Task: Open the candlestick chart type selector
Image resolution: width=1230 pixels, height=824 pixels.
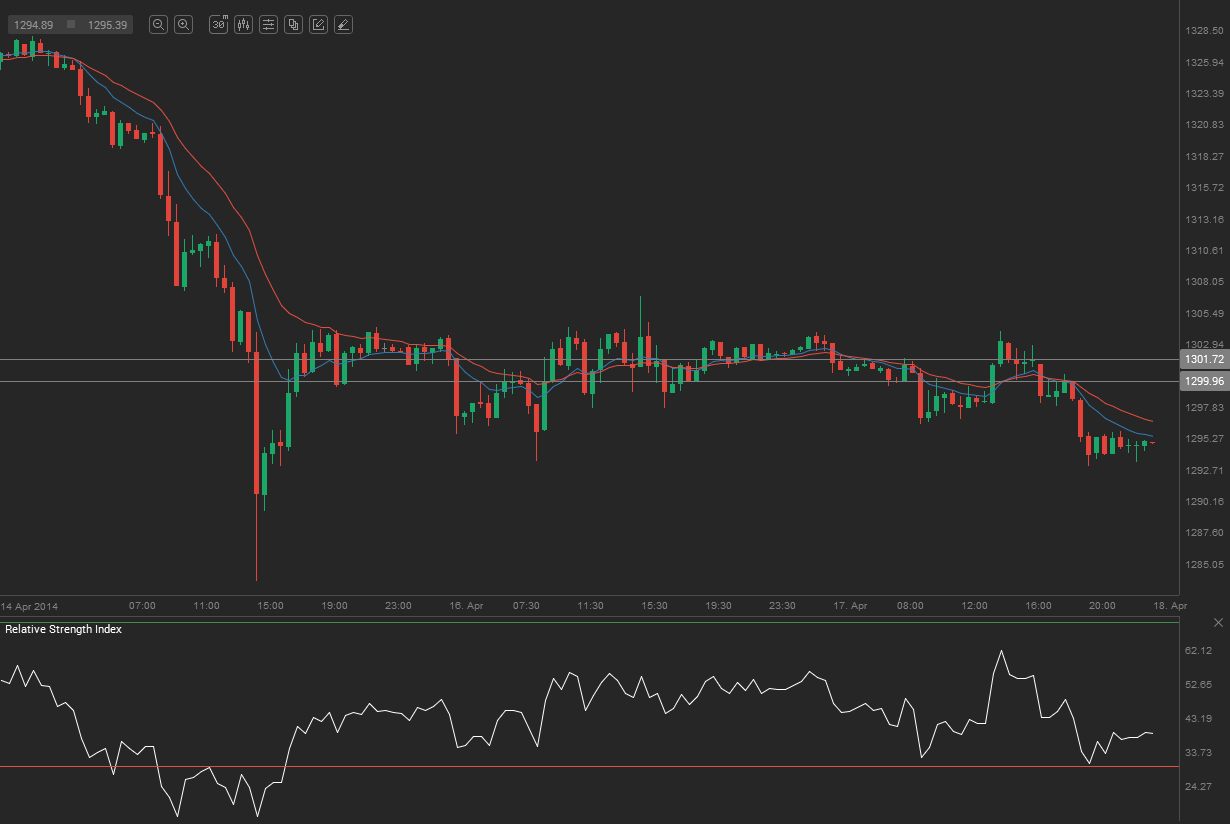Action: pos(243,25)
